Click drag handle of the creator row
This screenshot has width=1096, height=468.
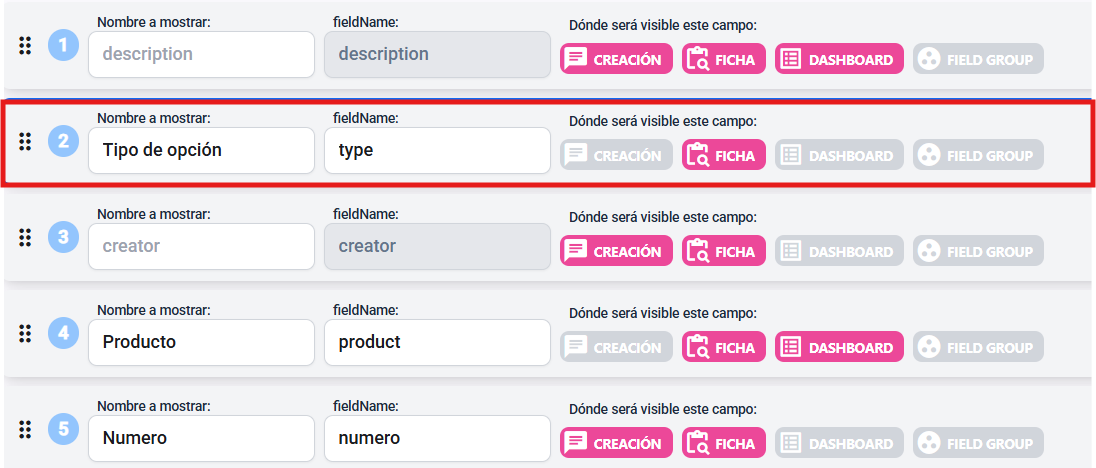pos(26,238)
